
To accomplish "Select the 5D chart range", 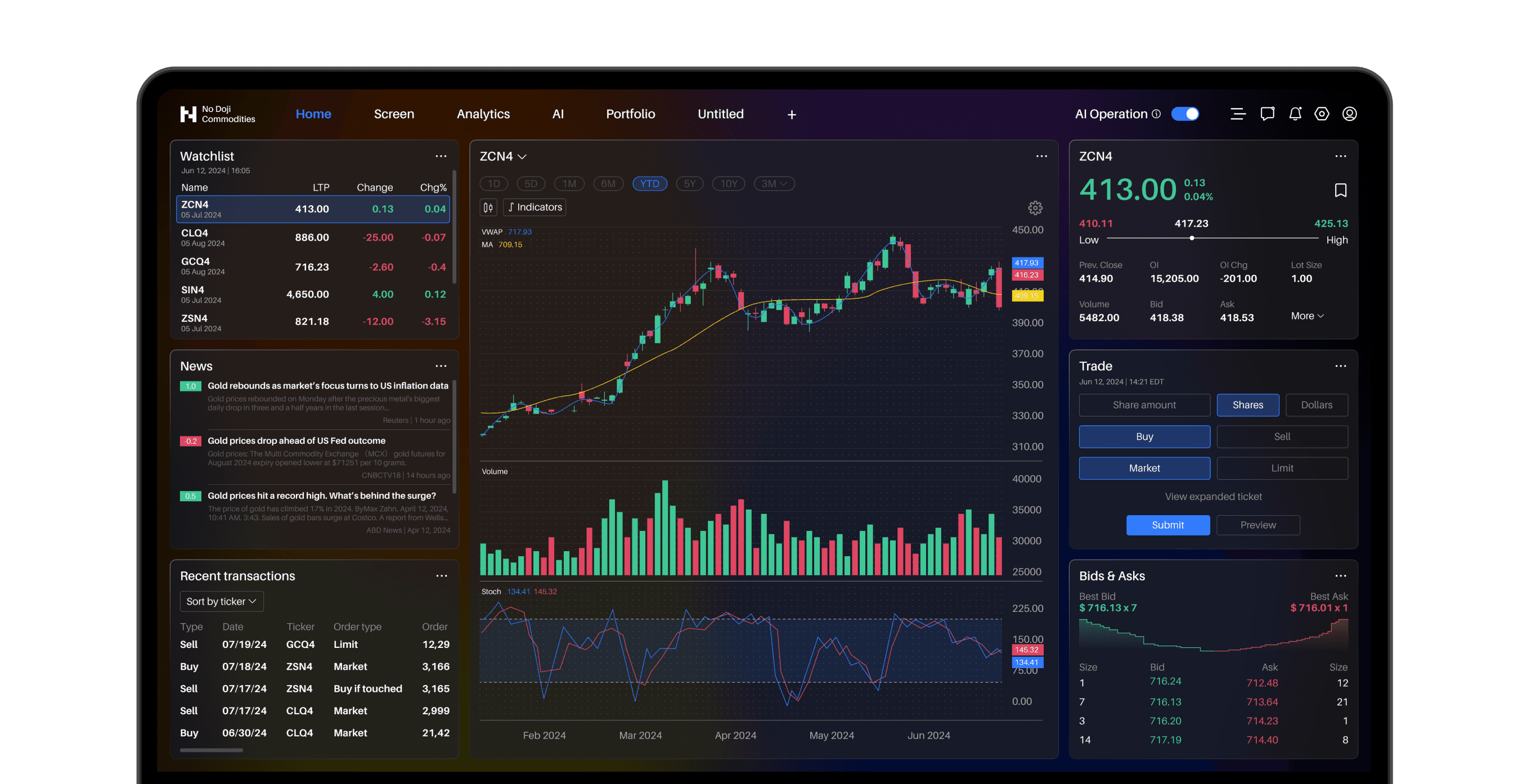I will (x=531, y=184).
